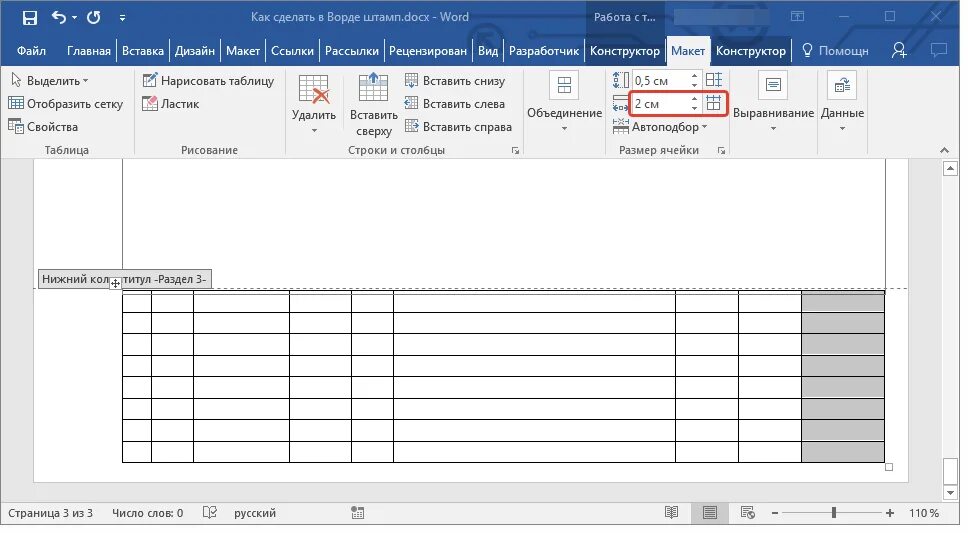Click Вставить слева

click(455, 104)
